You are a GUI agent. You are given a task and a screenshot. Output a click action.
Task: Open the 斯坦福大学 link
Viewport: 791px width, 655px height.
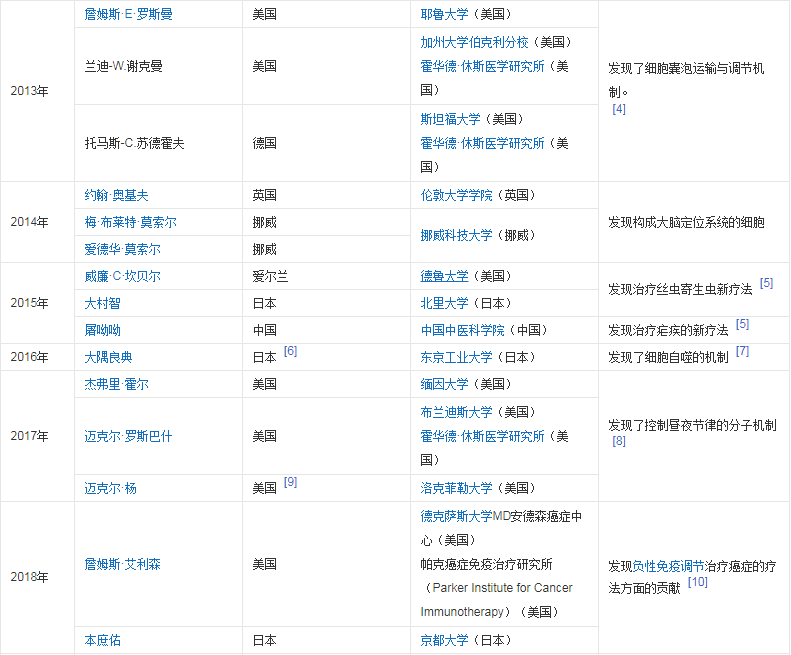(450, 119)
